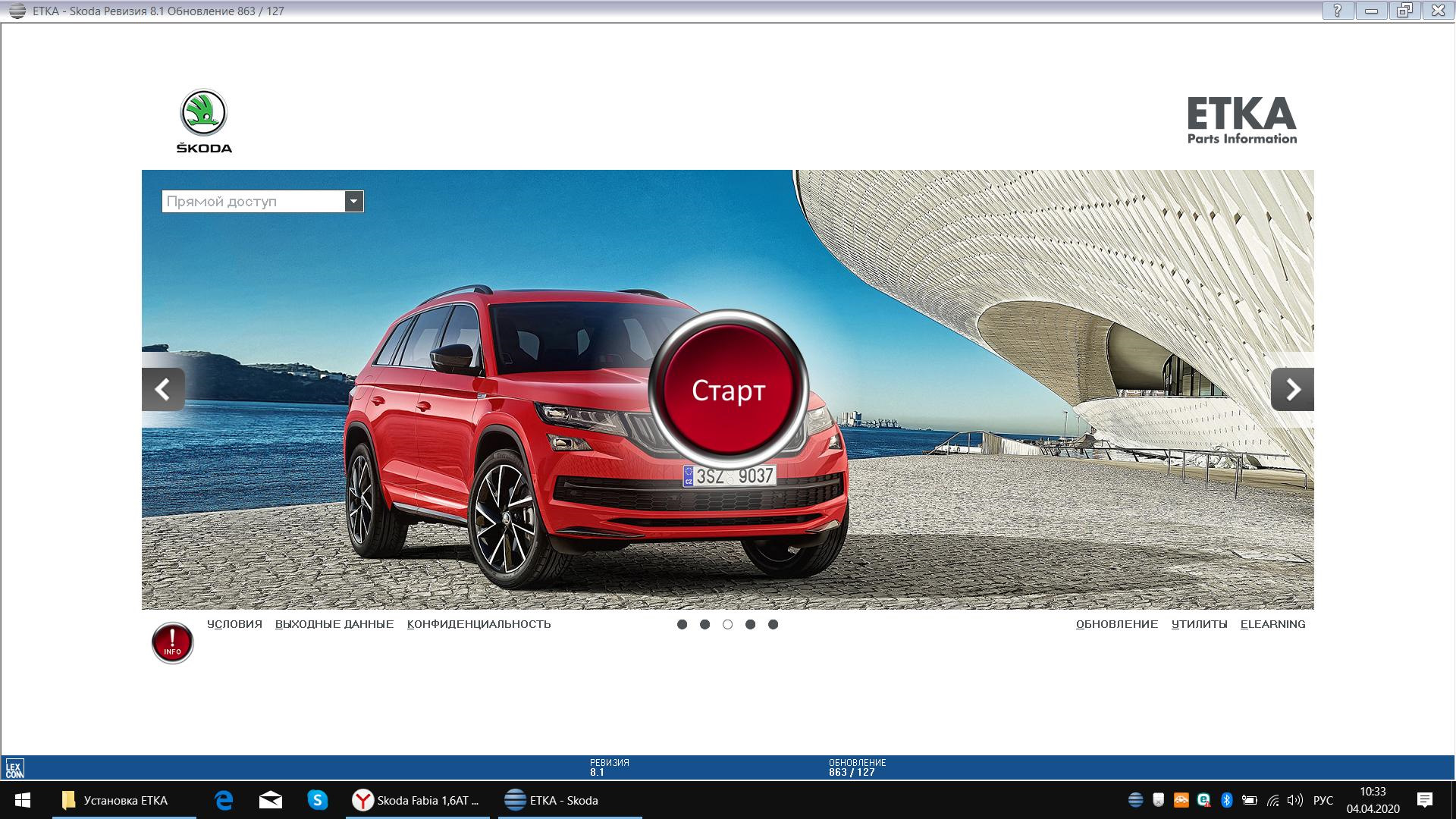Advance carousel with right arrow

(x=1292, y=390)
